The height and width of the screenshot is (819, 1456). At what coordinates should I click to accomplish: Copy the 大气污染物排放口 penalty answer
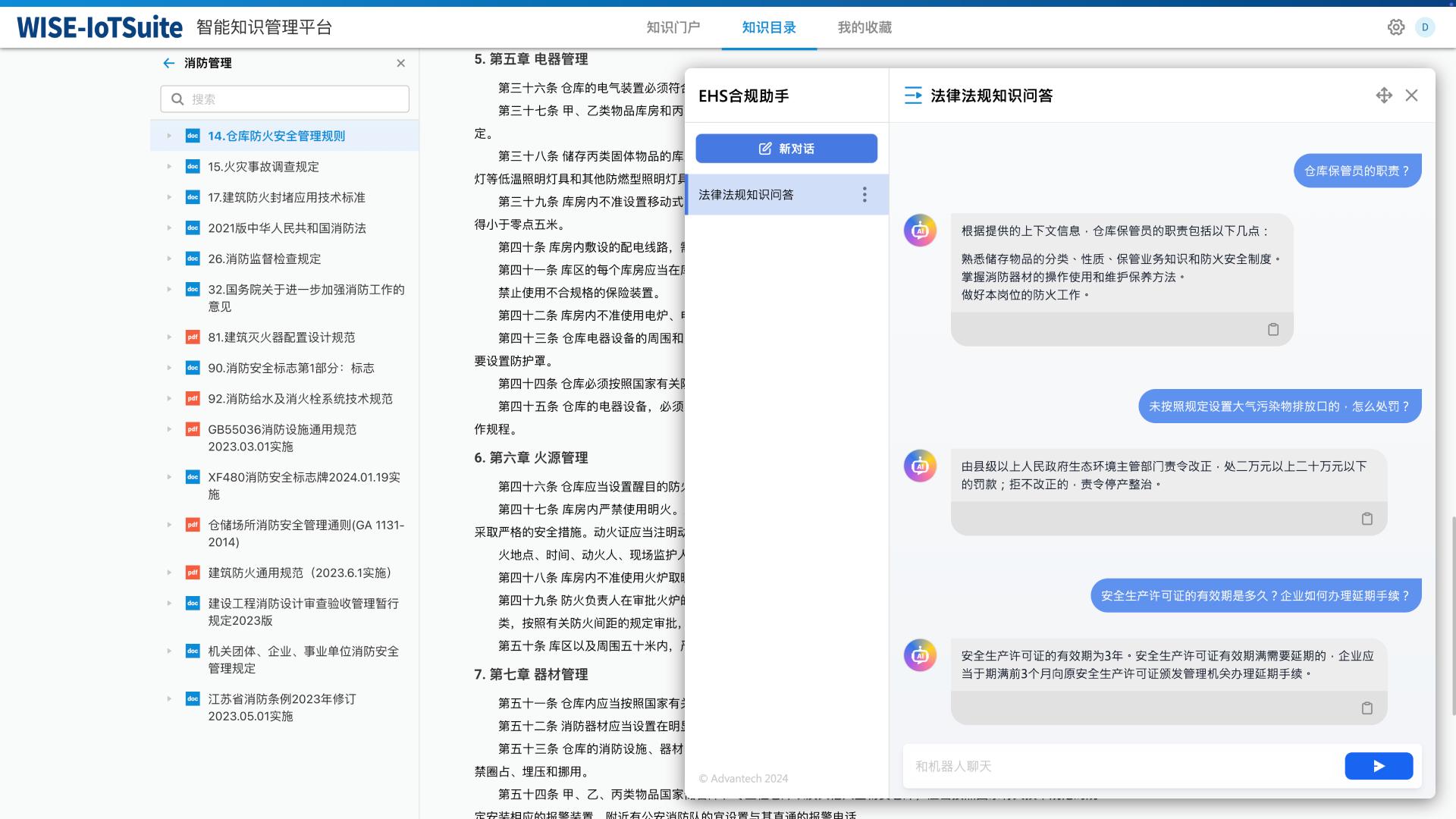(x=1367, y=519)
